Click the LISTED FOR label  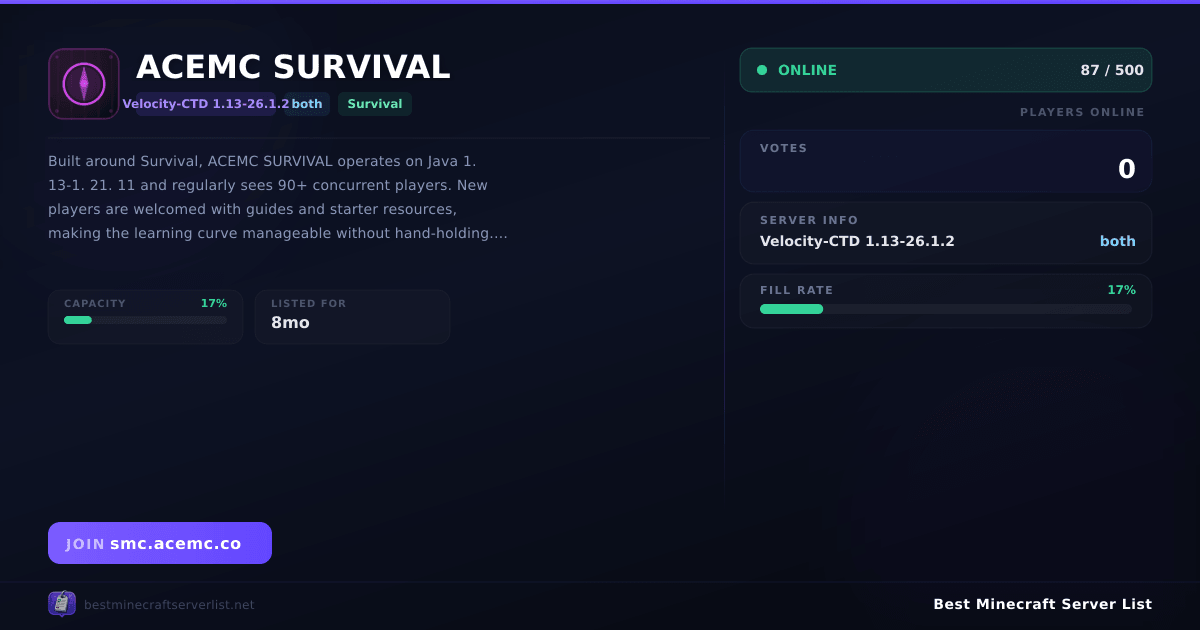[x=308, y=303]
